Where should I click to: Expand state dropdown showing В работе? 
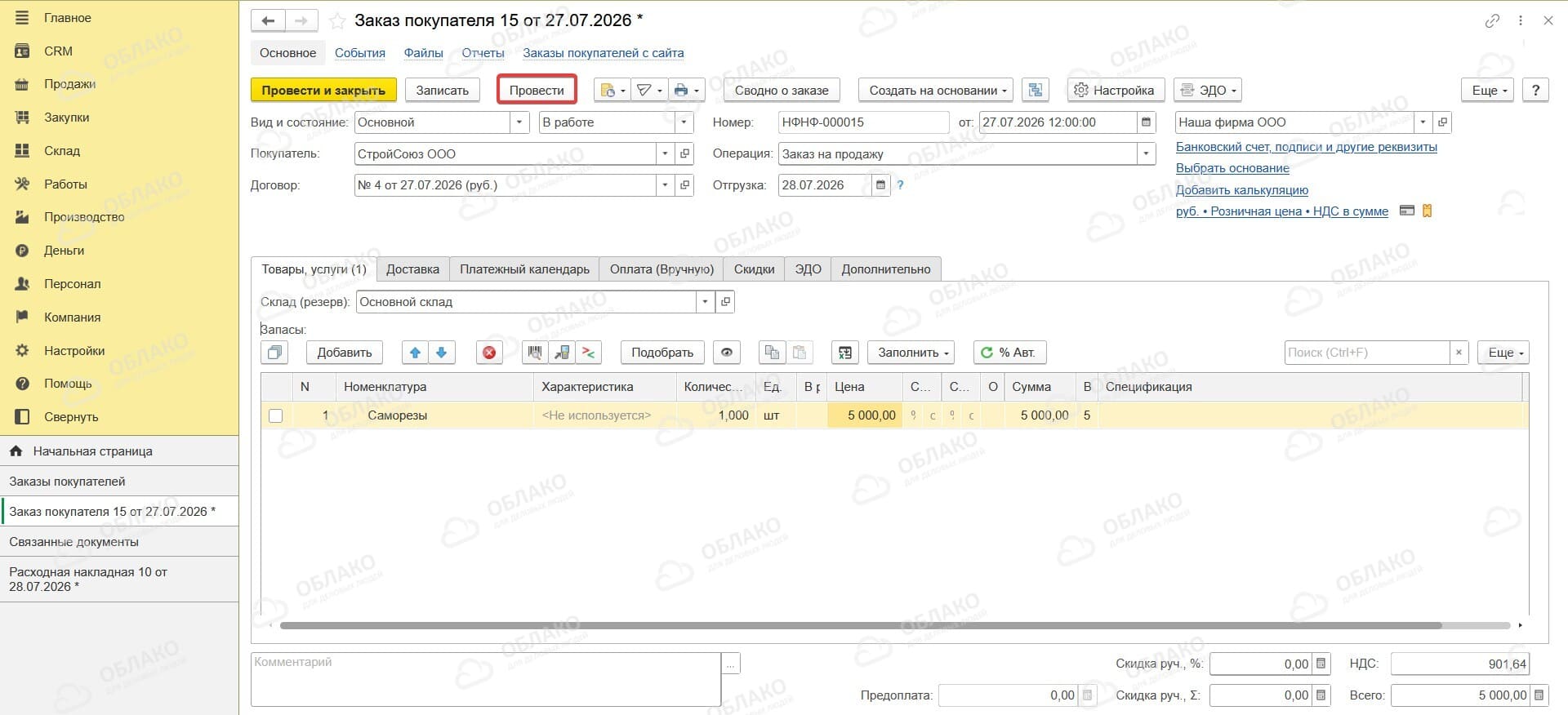coord(684,122)
